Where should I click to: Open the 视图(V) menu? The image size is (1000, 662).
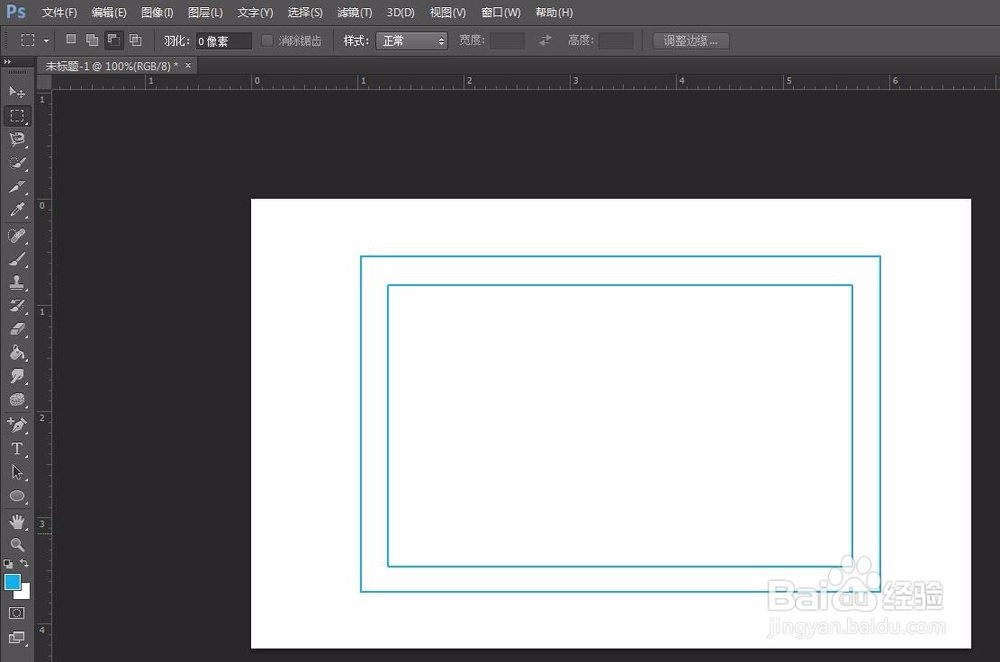point(448,12)
